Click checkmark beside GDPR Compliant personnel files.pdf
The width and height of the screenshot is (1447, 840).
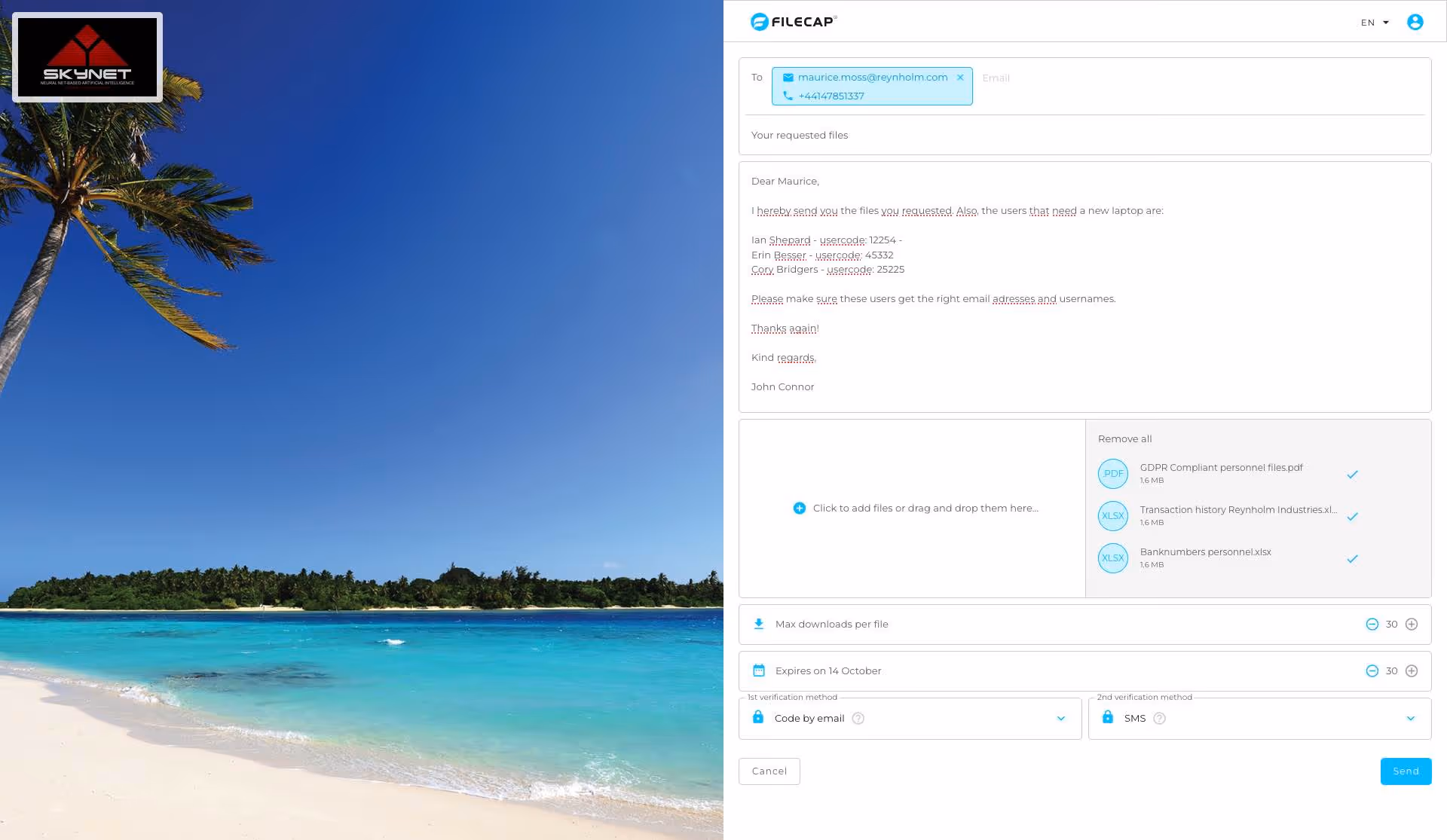[1353, 475]
